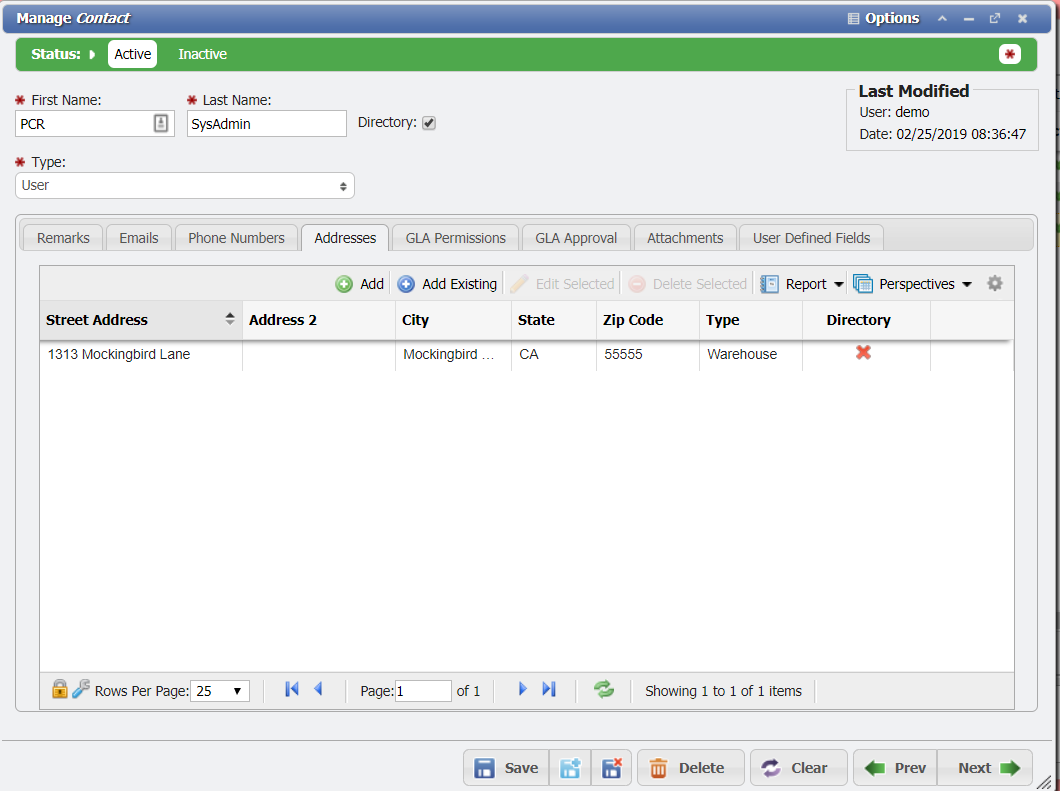Click the Save and Close icon button
Viewport: 1060px width, 791px height.
pos(611,768)
